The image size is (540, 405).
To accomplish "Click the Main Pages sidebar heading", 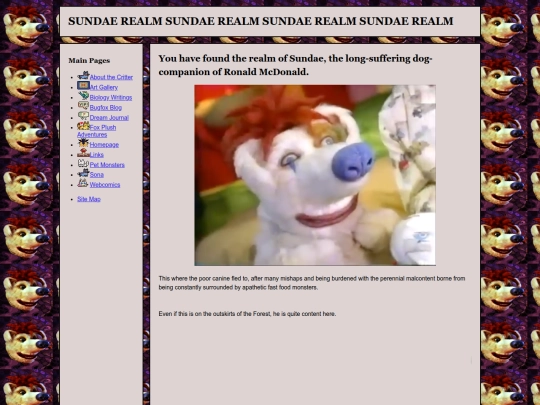I will pos(89,61).
